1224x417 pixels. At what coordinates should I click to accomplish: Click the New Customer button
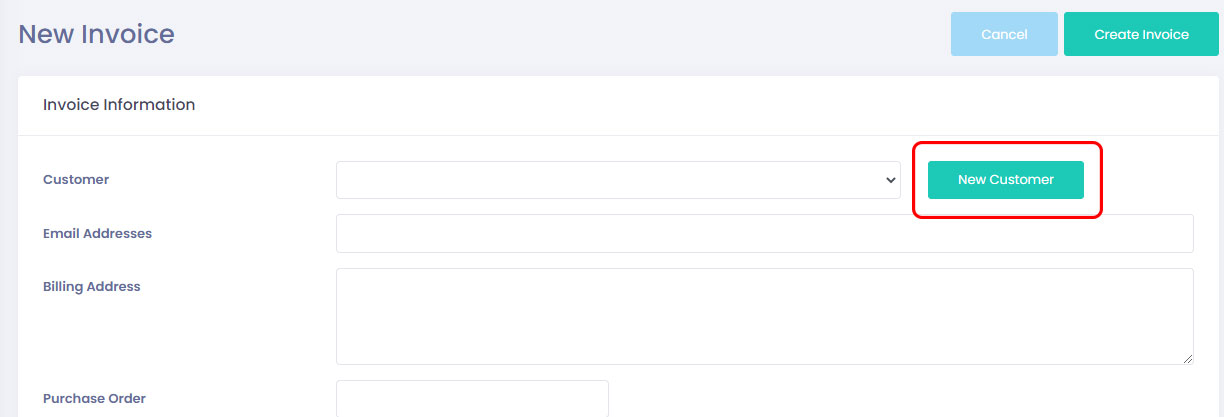[x=1005, y=180]
